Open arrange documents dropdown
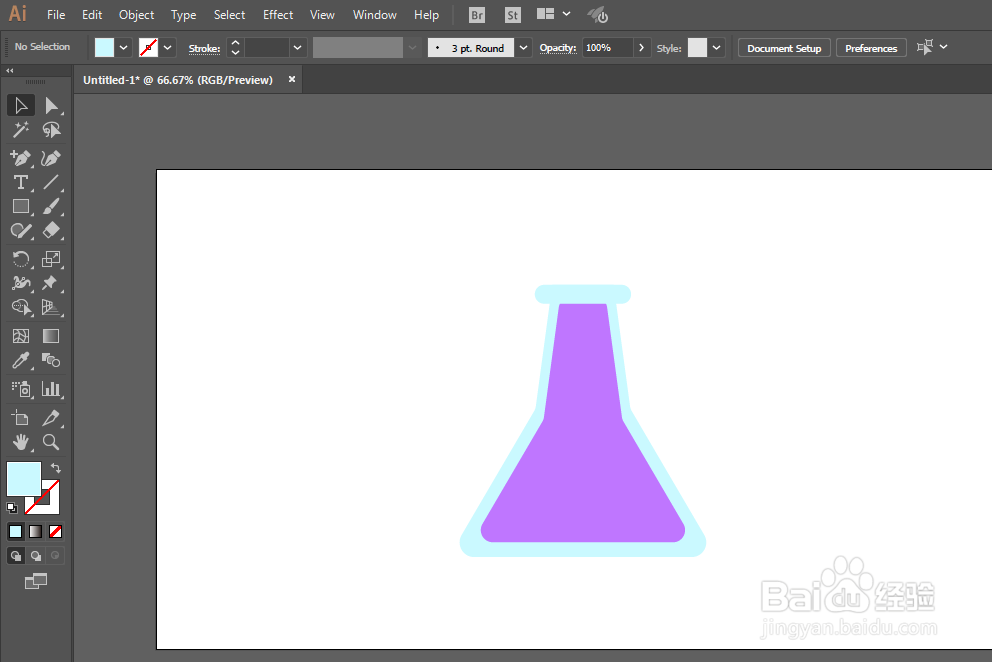 click(554, 14)
